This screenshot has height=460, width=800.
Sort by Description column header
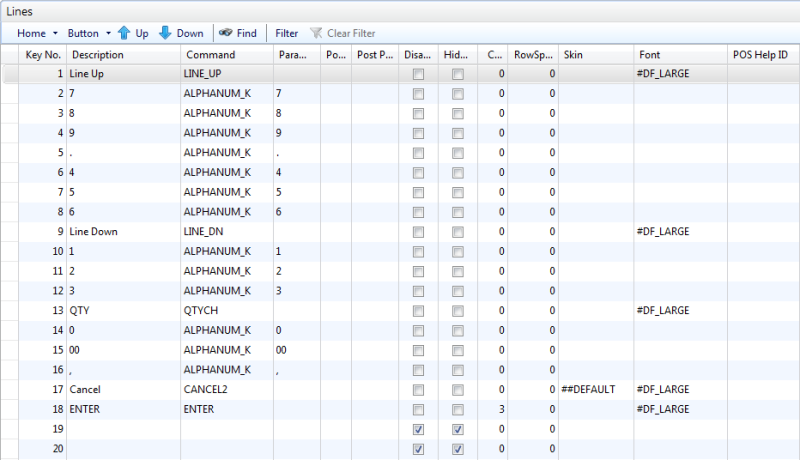(98, 55)
